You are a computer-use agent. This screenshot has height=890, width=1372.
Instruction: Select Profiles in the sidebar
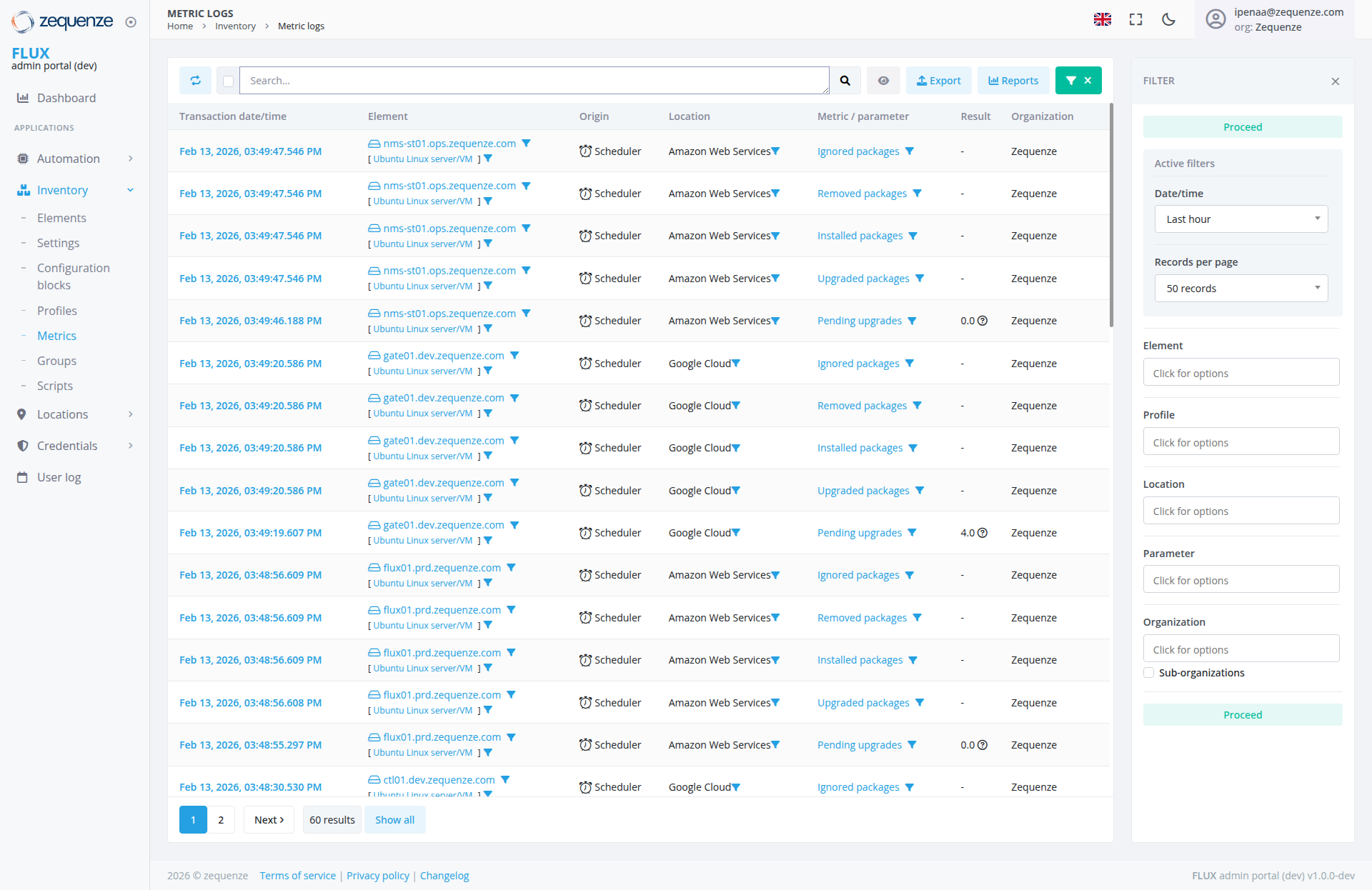57,311
